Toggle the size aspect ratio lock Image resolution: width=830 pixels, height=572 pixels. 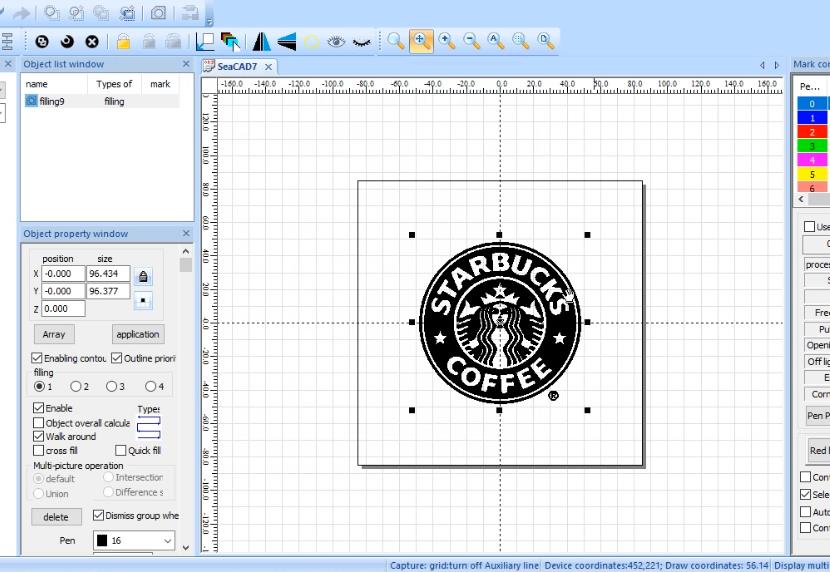pyautogui.click(x=144, y=276)
